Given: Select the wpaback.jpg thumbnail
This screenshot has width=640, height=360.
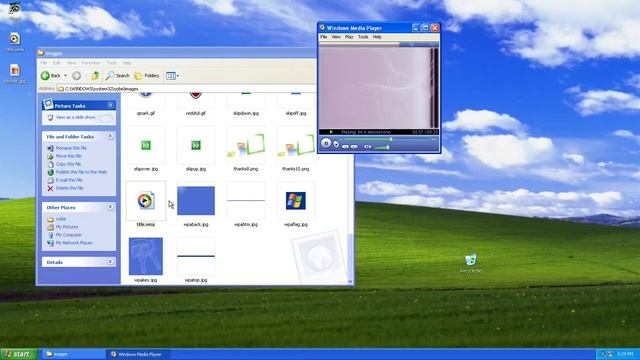Looking at the screenshot, I should click(196, 200).
